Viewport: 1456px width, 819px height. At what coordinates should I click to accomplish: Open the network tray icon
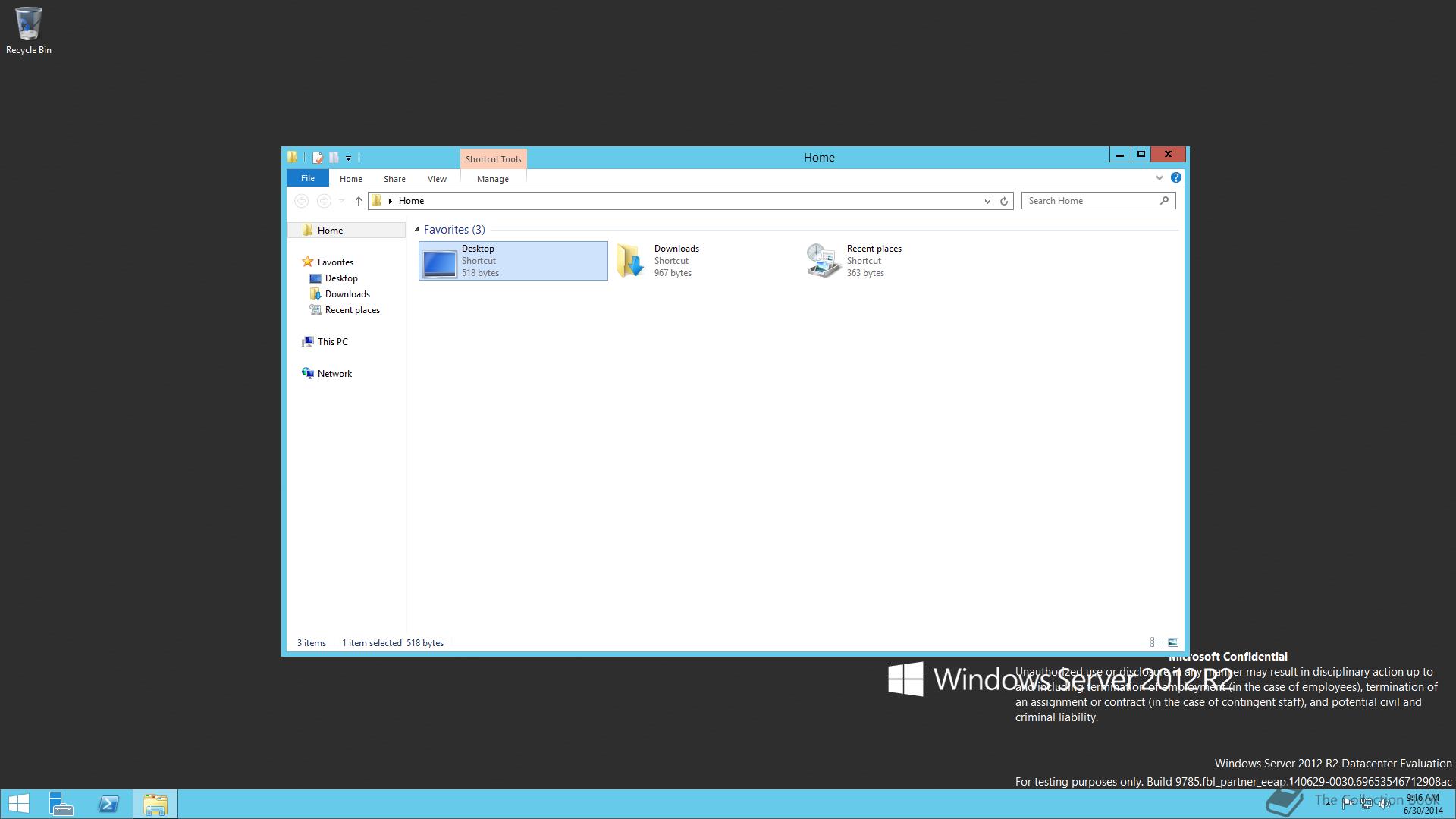click(x=1366, y=804)
